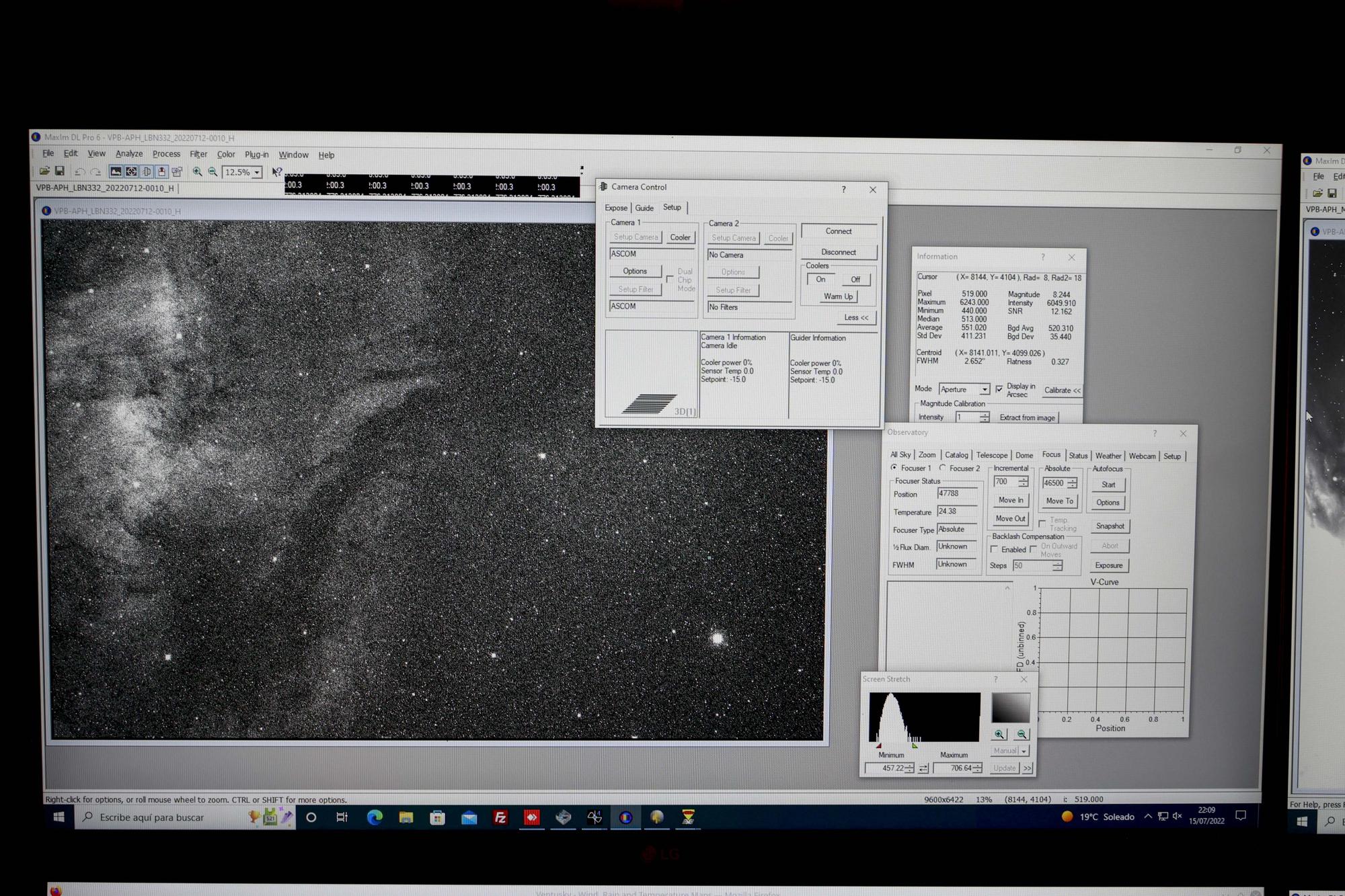Undo the last action in toolbar
This screenshot has width=1345, height=896.
tap(80, 172)
